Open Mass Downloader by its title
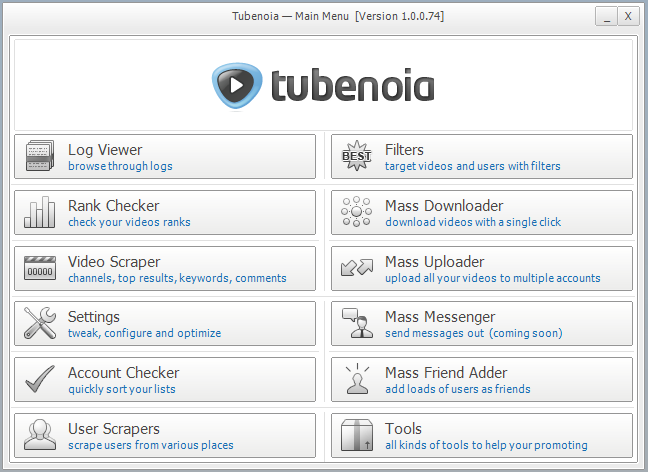Screen dimensions: 648x472 pyautogui.click(x=444, y=205)
